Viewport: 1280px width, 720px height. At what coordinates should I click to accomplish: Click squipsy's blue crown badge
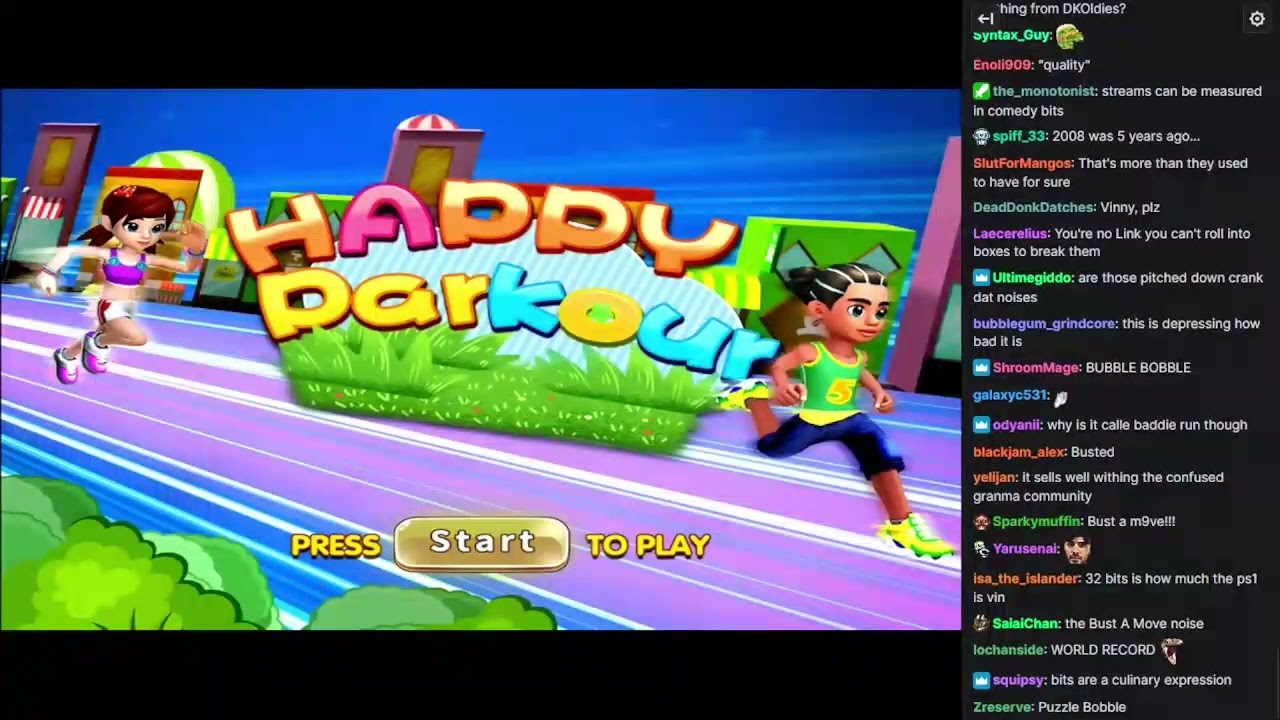981,680
